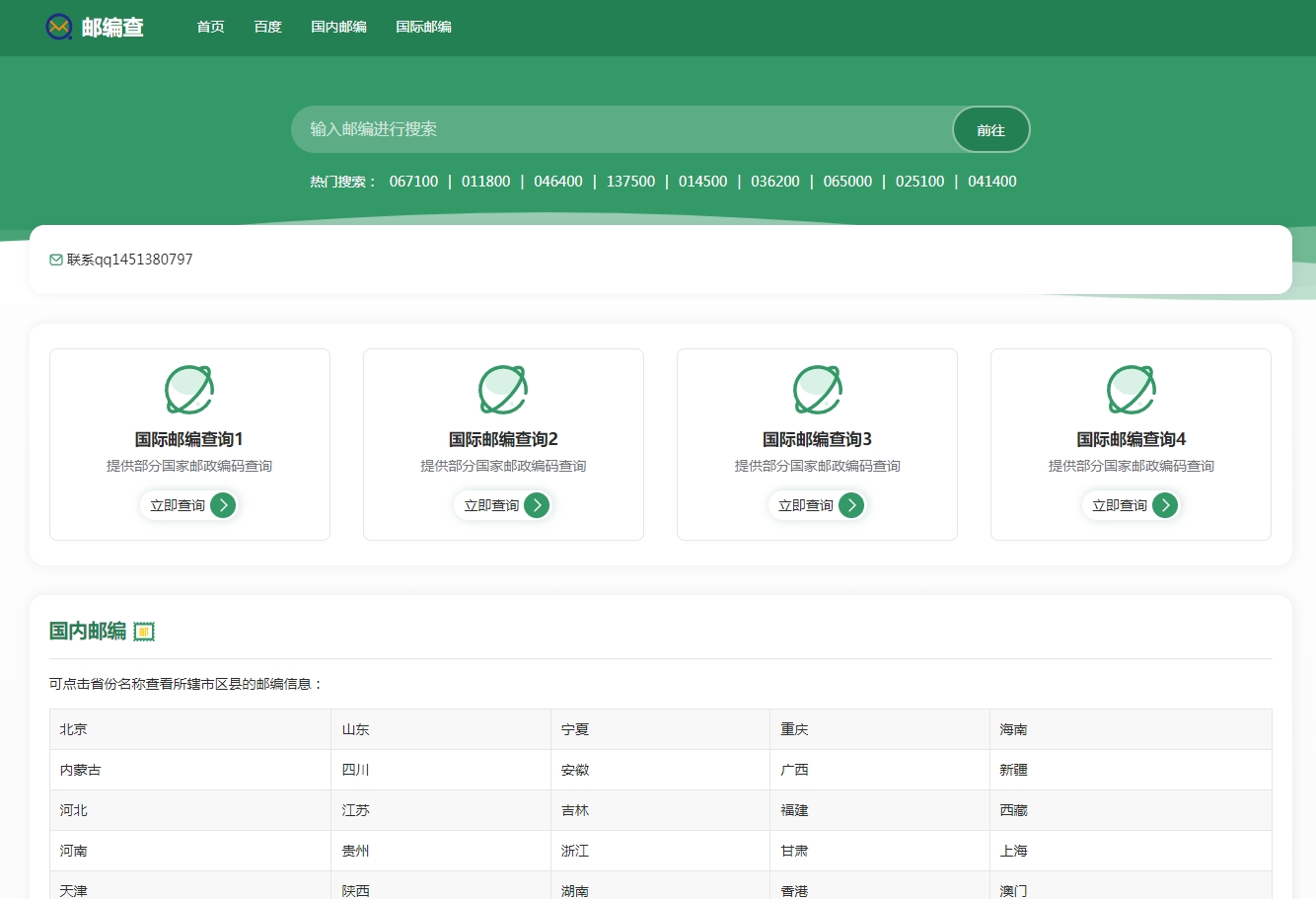Select hot search 137500

630,182
